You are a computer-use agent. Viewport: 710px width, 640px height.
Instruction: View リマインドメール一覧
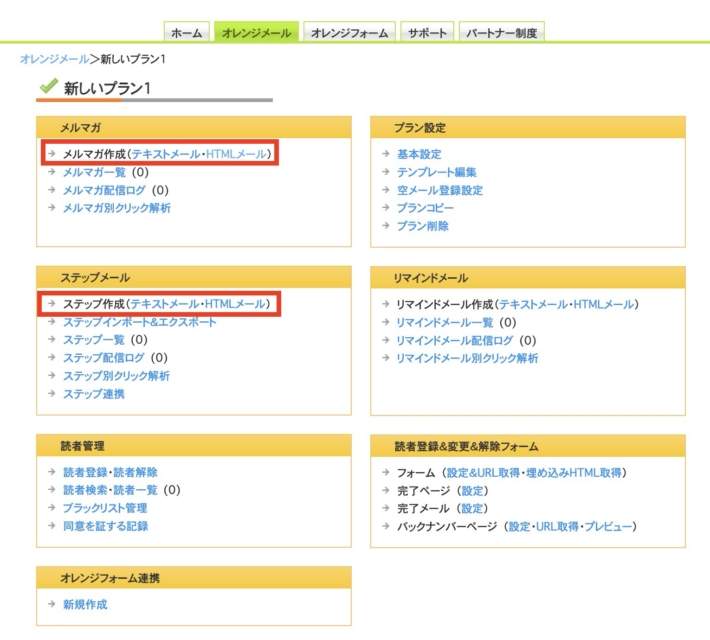[445, 322]
